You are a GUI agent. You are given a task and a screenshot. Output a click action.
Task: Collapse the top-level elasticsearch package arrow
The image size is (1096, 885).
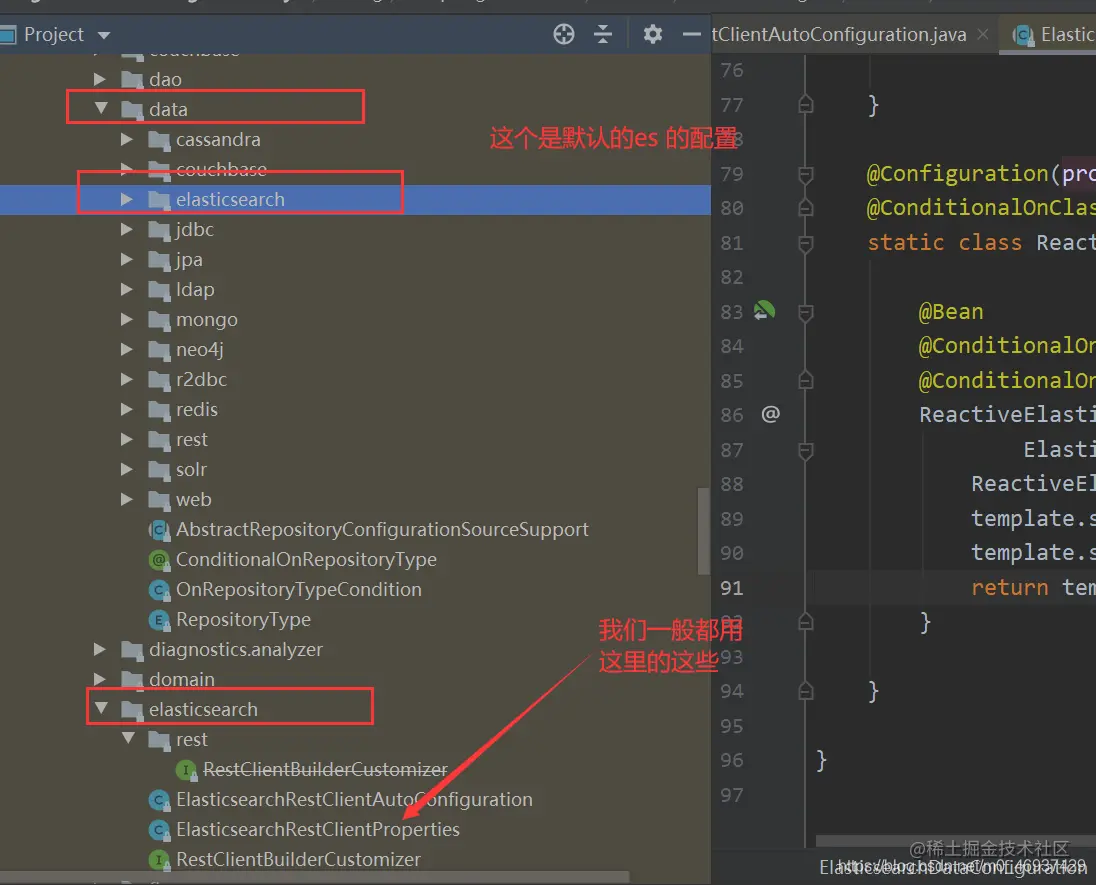101,708
